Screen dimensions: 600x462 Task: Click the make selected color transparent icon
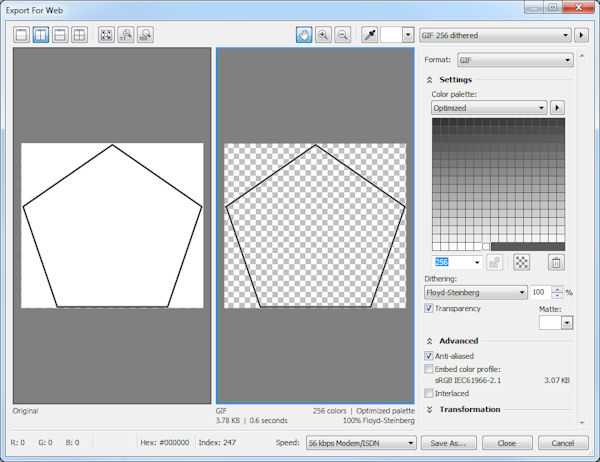pyautogui.click(x=521, y=262)
